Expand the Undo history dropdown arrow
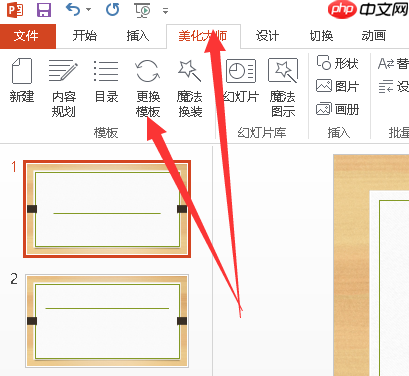 pyautogui.click(x=88, y=10)
